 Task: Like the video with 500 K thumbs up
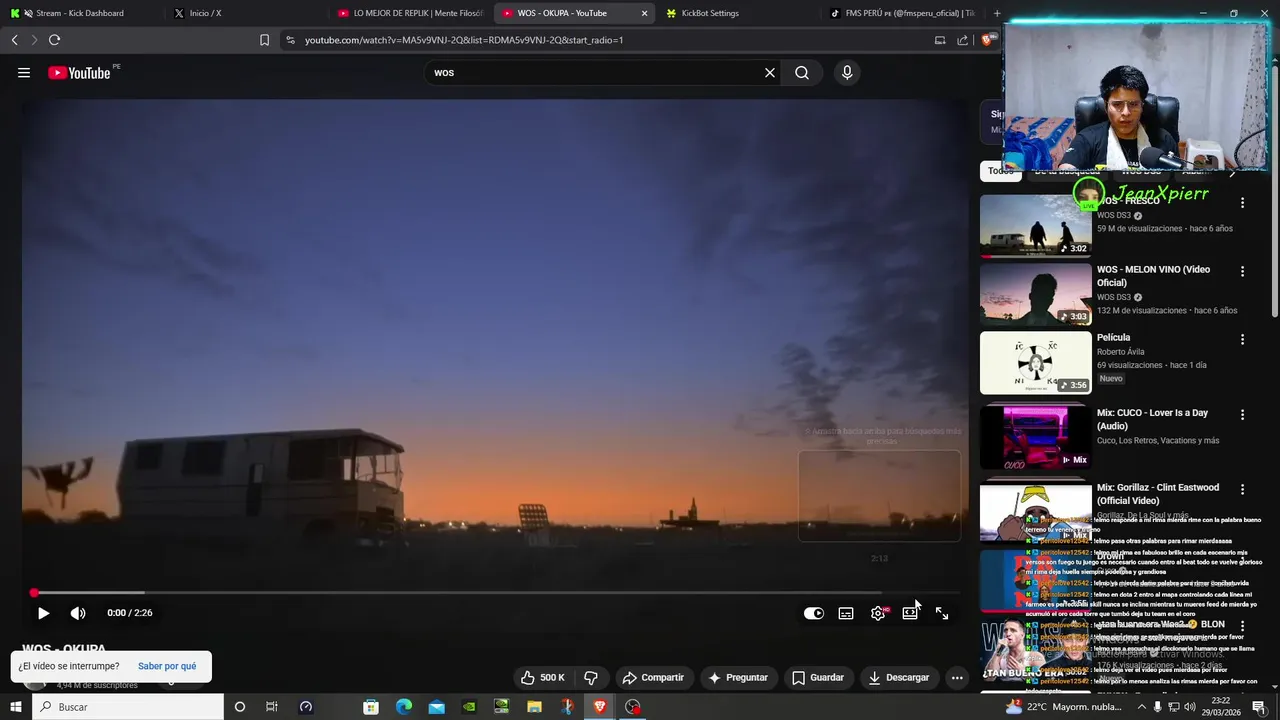(x=543, y=678)
